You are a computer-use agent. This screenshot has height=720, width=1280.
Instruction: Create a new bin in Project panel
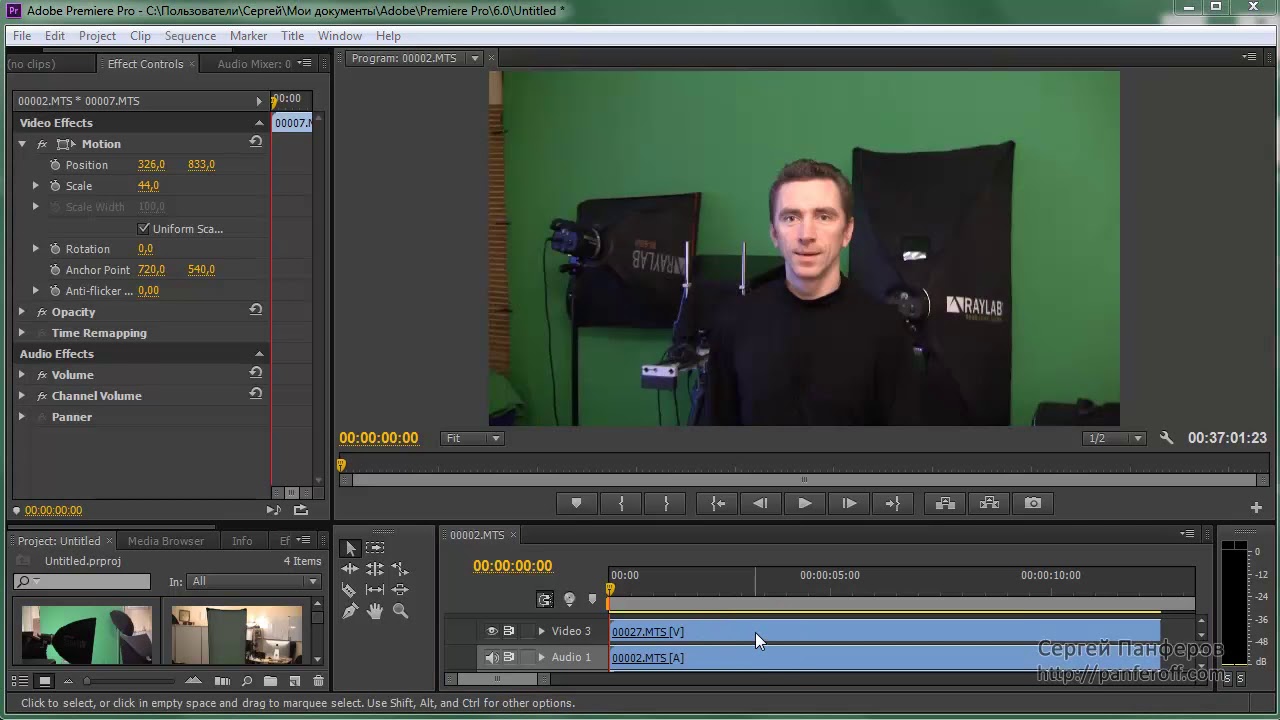(270, 681)
